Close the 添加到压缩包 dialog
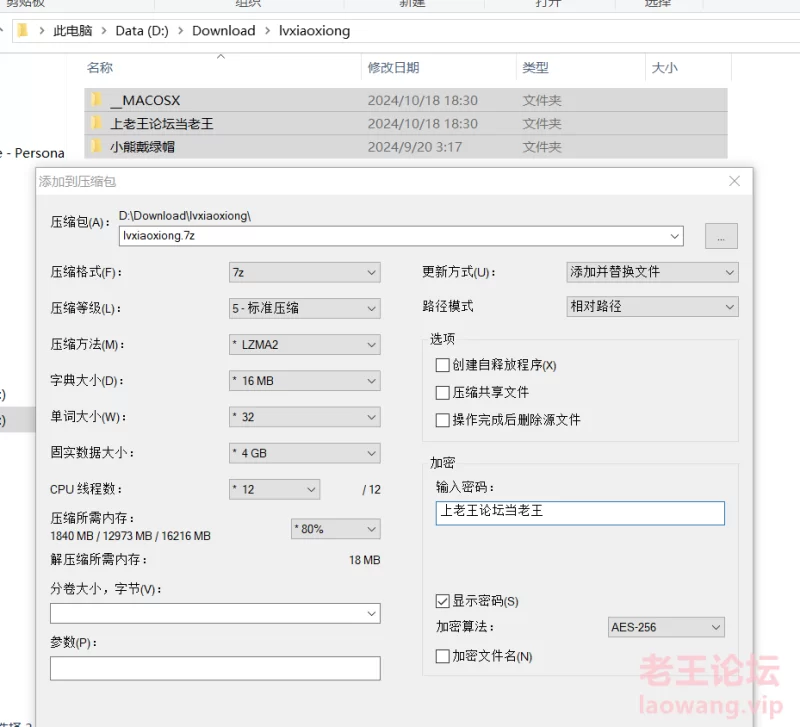The width and height of the screenshot is (800, 727). pyautogui.click(x=734, y=181)
